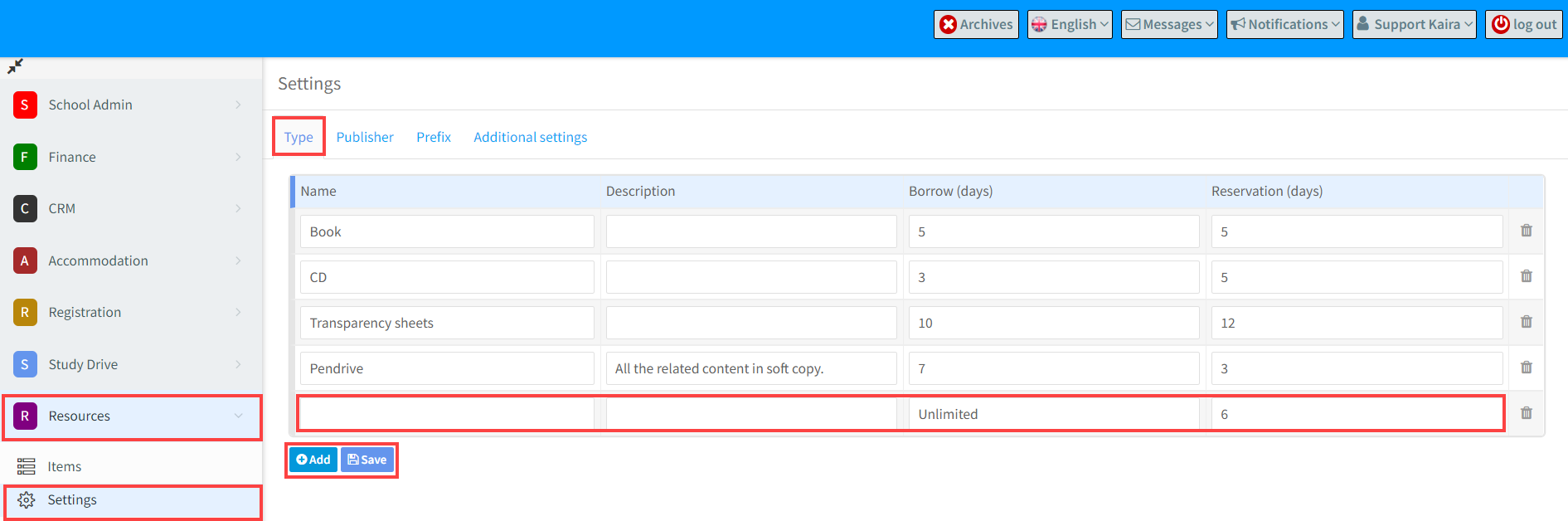The height and width of the screenshot is (521, 1568).
Task: Delete the Pendrive type using trash icon
Action: coord(1526,368)
